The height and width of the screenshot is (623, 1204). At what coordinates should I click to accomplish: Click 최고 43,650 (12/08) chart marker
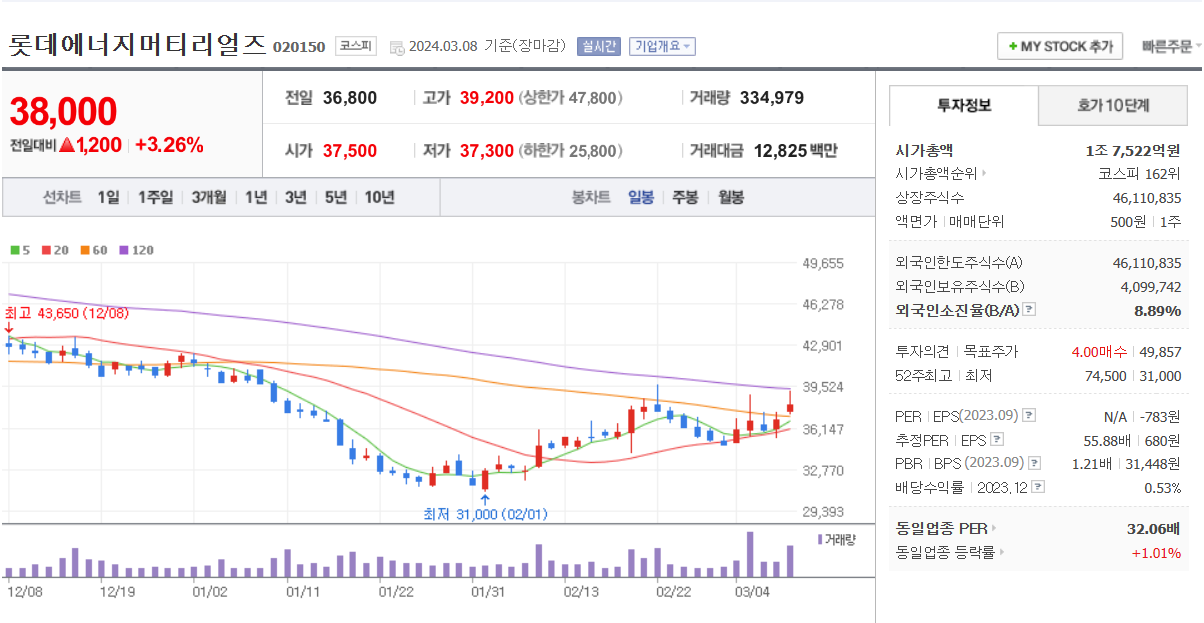click(68, 313)
